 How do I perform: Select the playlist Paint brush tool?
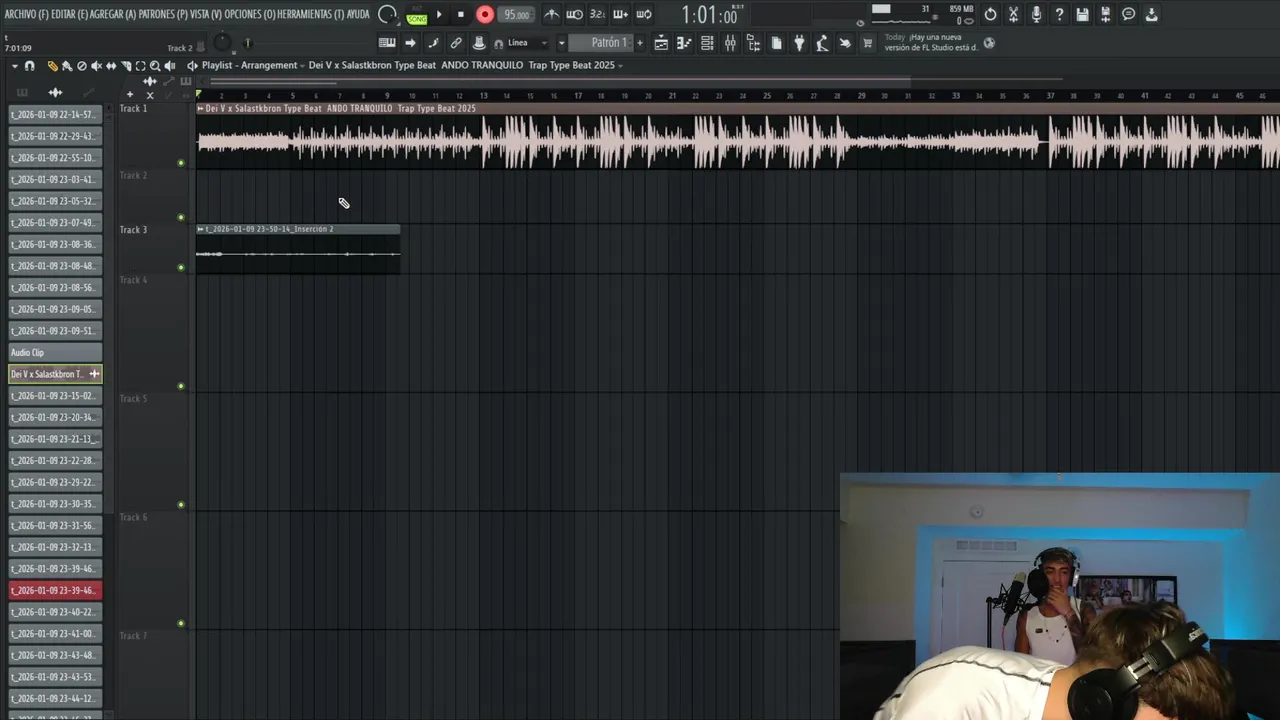point(67,66)
